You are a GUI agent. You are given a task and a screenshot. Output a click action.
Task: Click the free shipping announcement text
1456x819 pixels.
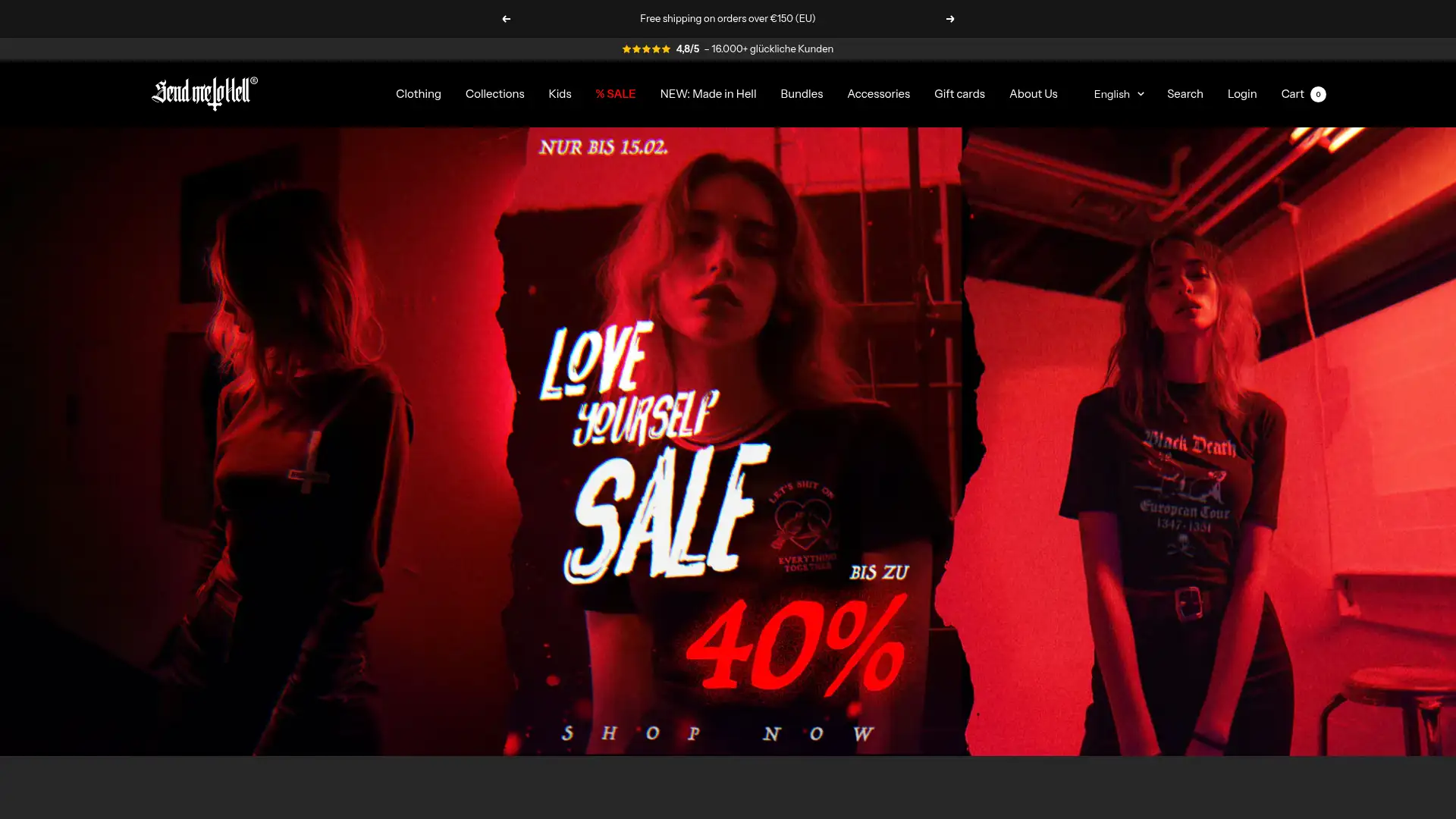pos(728,18)
